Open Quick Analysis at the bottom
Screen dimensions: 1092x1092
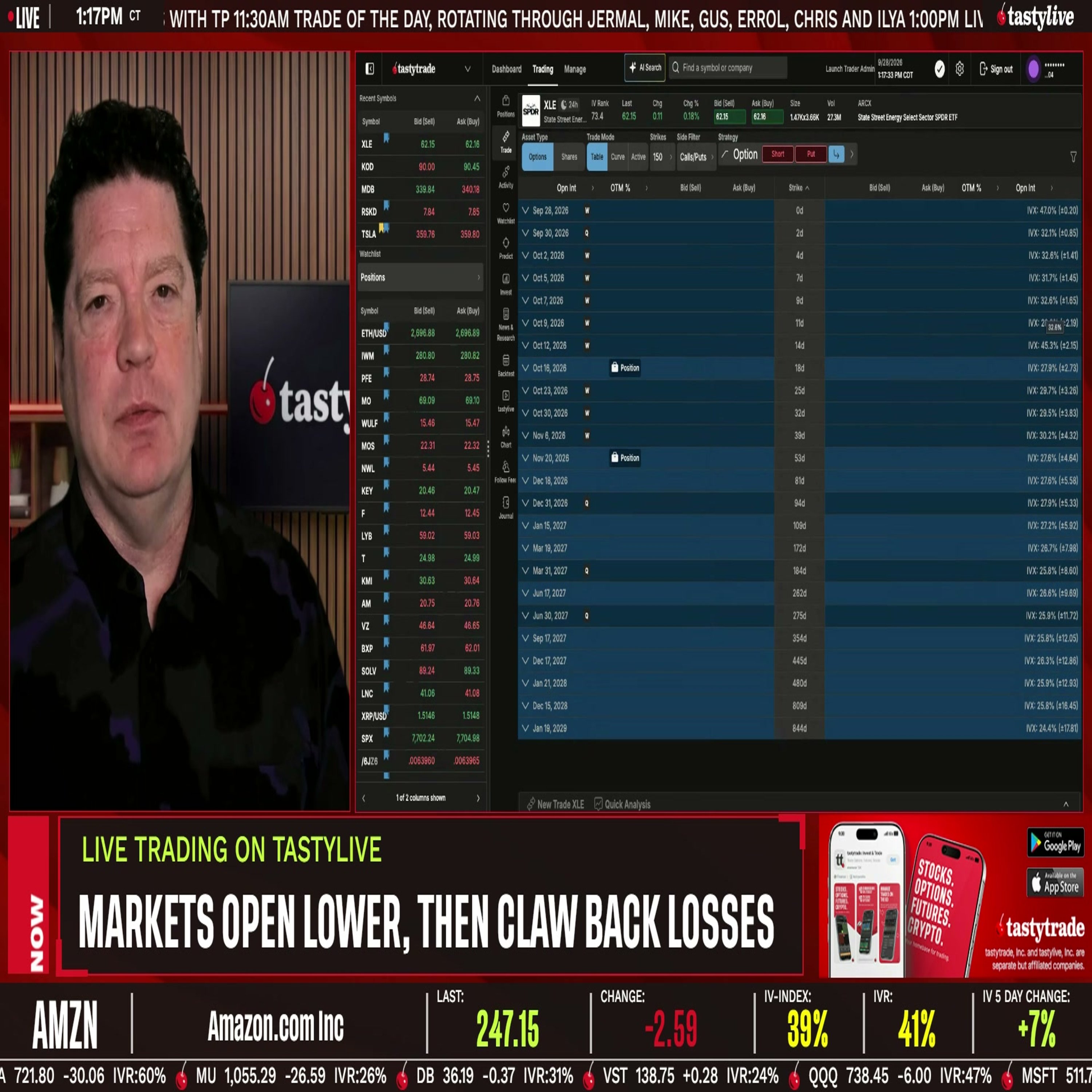622,804
